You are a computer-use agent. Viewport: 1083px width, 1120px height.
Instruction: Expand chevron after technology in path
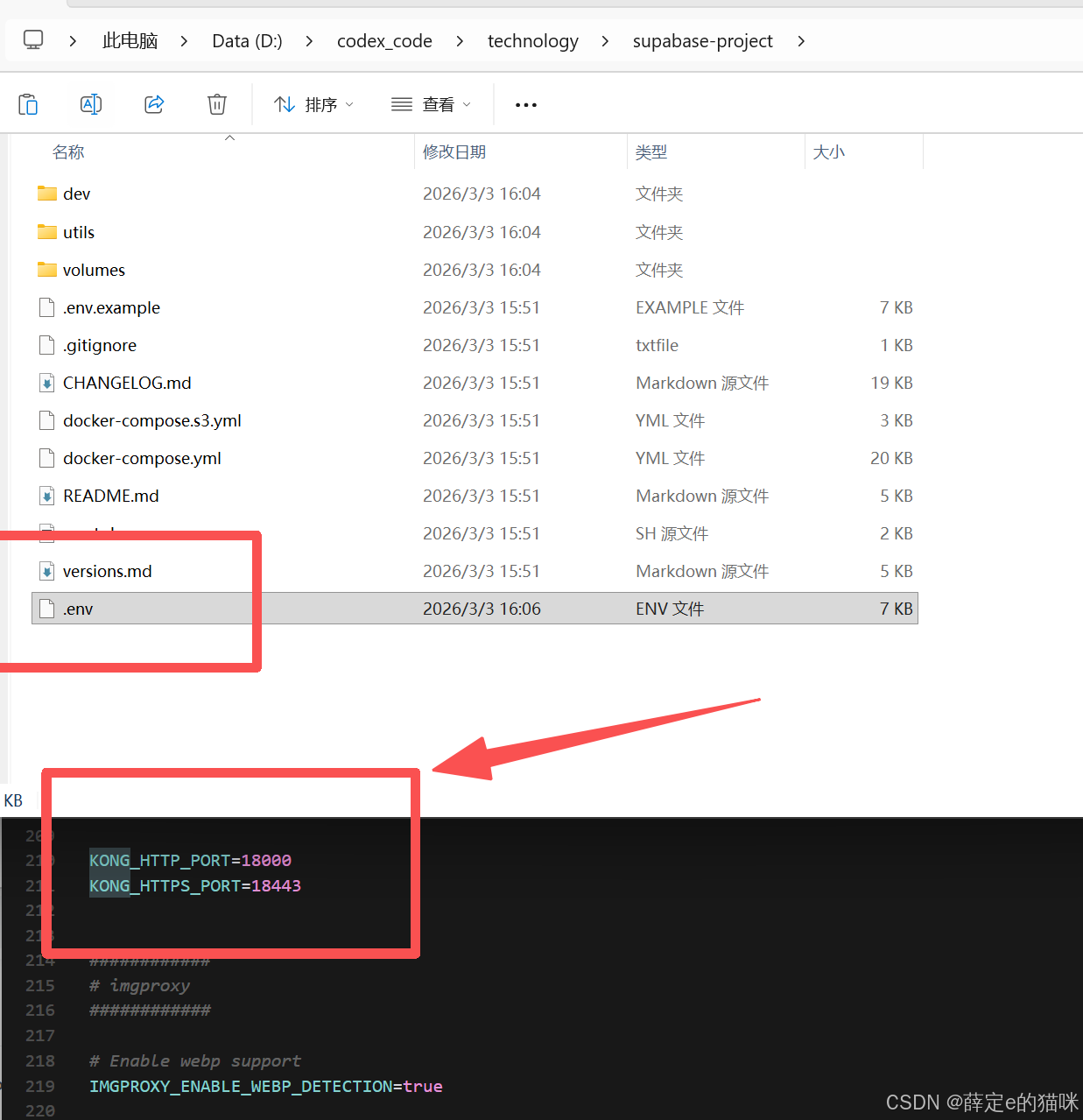coord(605,41)
